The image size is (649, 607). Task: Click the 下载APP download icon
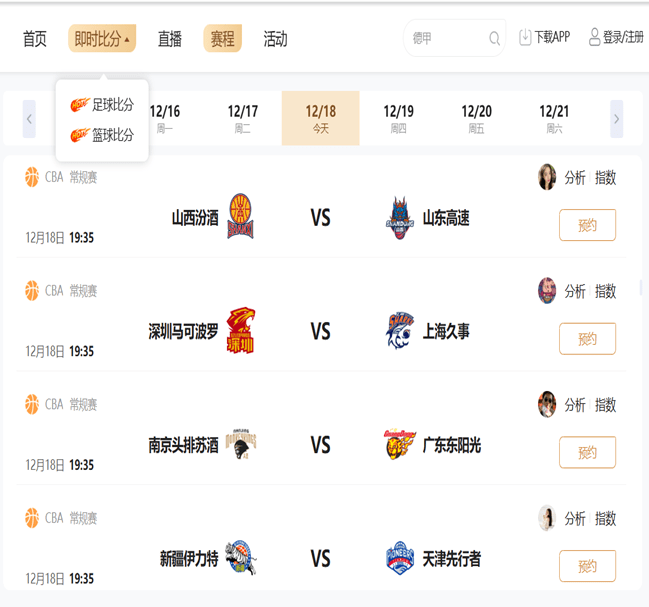click(x=525, y=38)
